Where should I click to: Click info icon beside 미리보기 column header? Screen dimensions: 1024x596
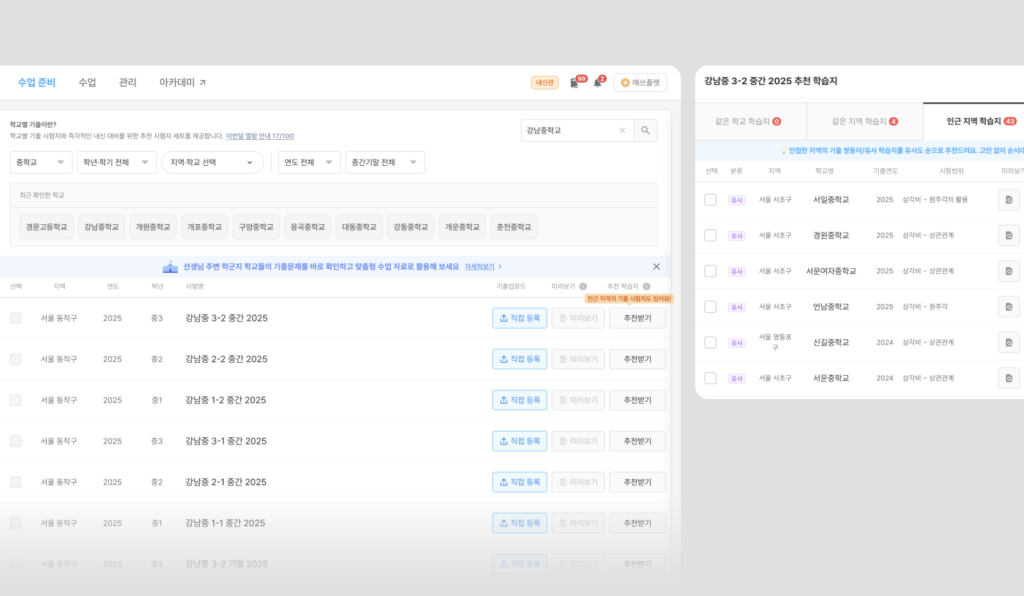pos(583,287)
